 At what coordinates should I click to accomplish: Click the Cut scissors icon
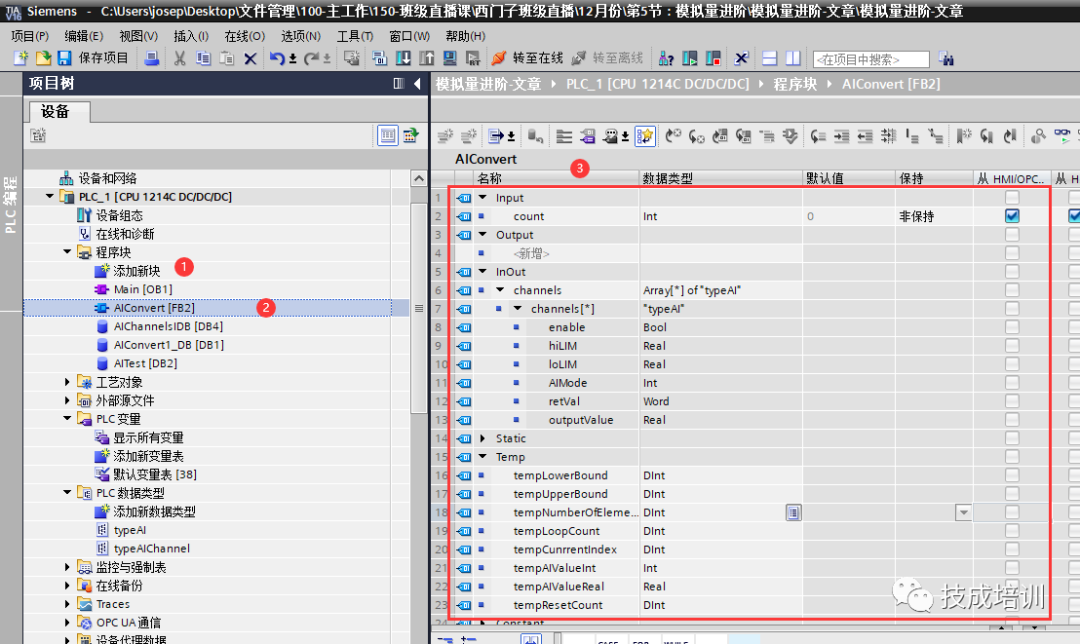tap(179, 59)
